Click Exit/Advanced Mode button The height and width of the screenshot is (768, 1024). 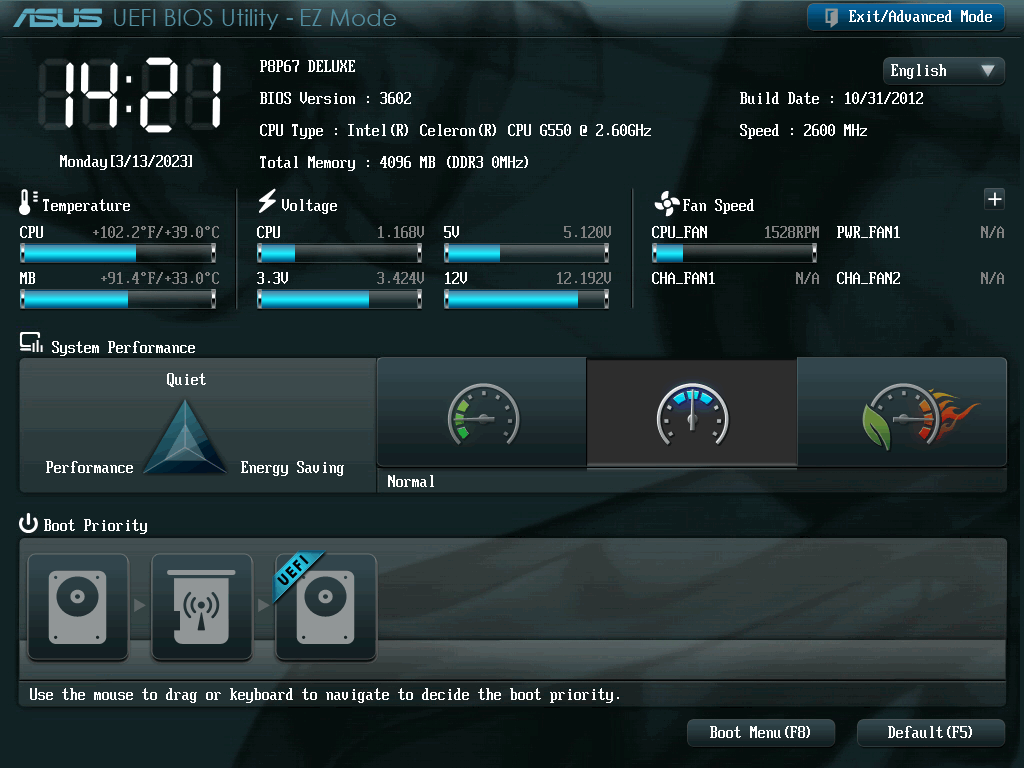(x=906, y=17)
